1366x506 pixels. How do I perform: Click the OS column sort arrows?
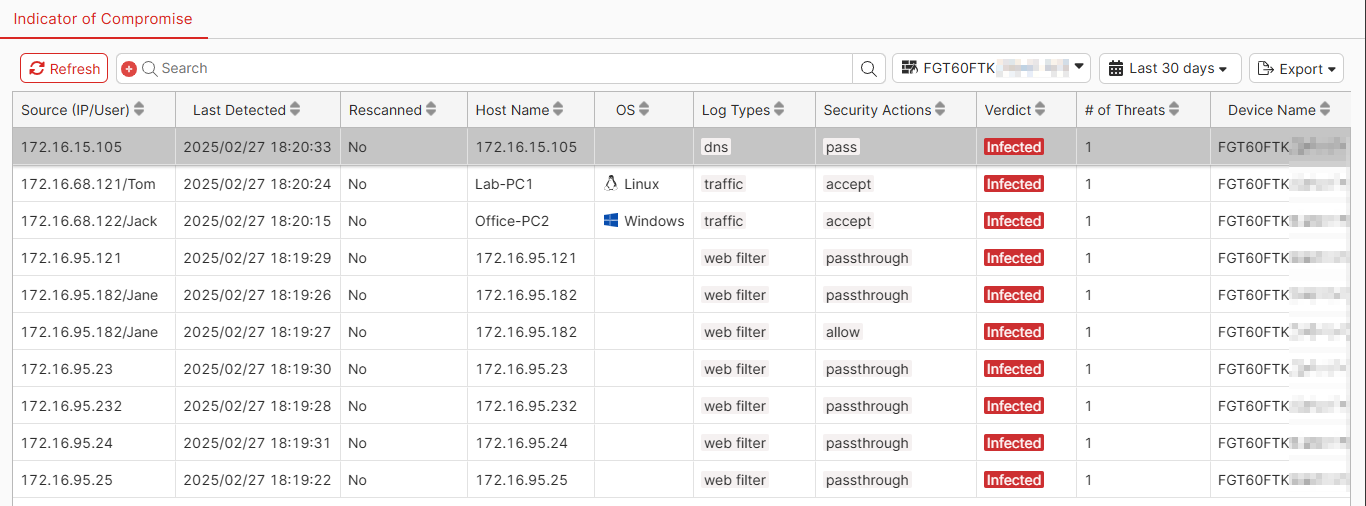(x=644, y=110)
